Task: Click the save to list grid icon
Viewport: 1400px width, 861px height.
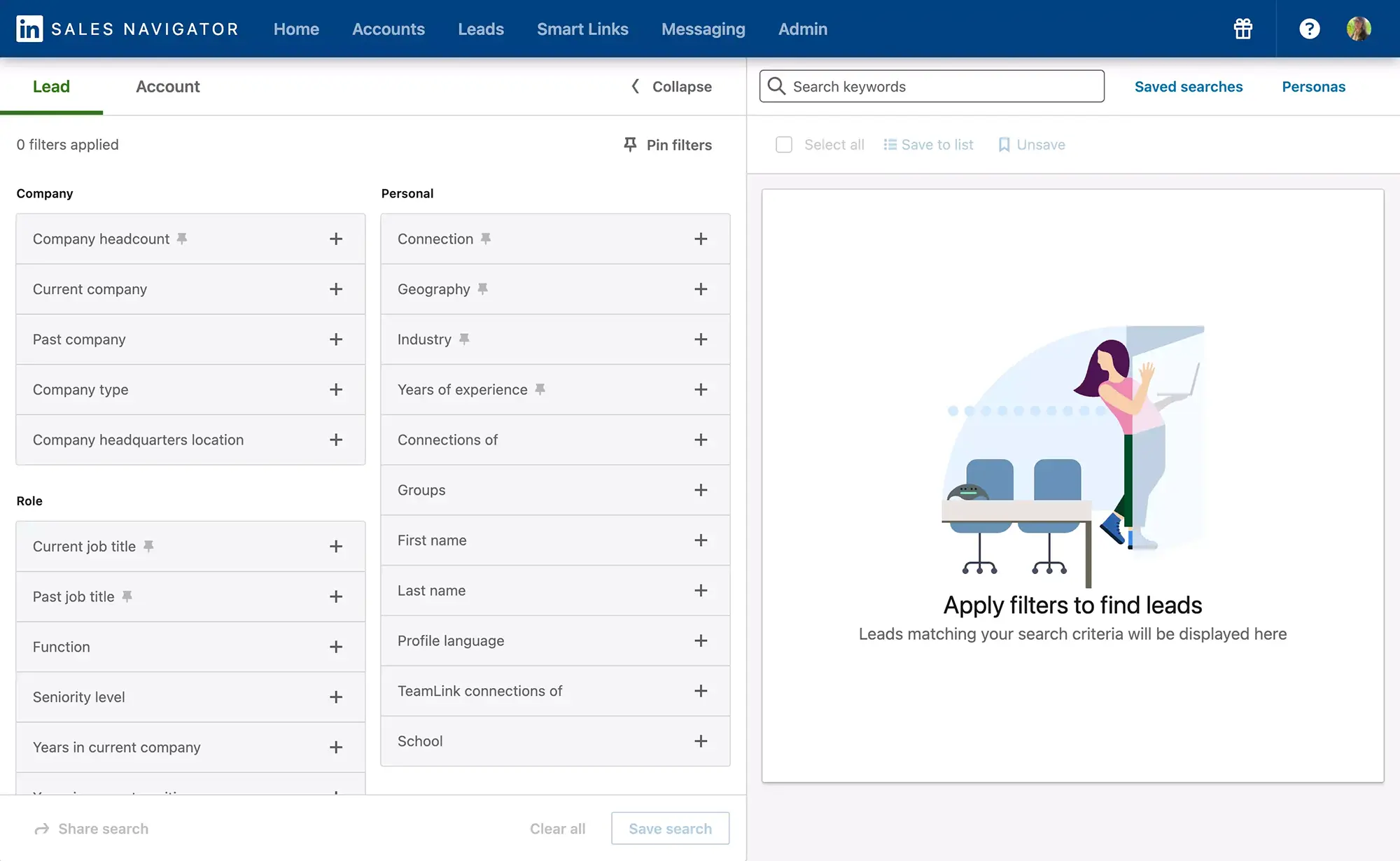Action: click(x=889, y=144)
